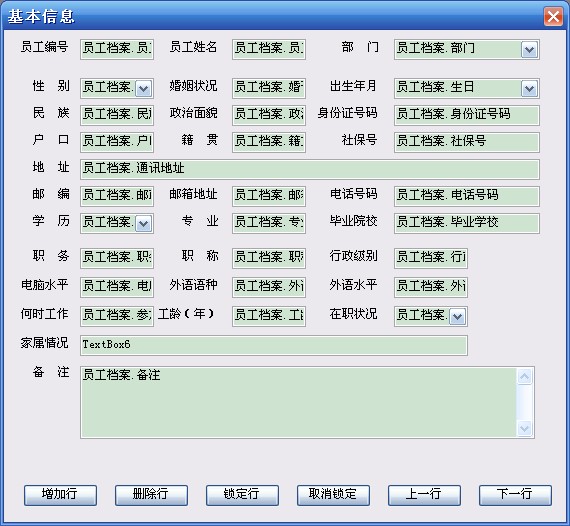Close the 基本信息 window

pos(553,17)
